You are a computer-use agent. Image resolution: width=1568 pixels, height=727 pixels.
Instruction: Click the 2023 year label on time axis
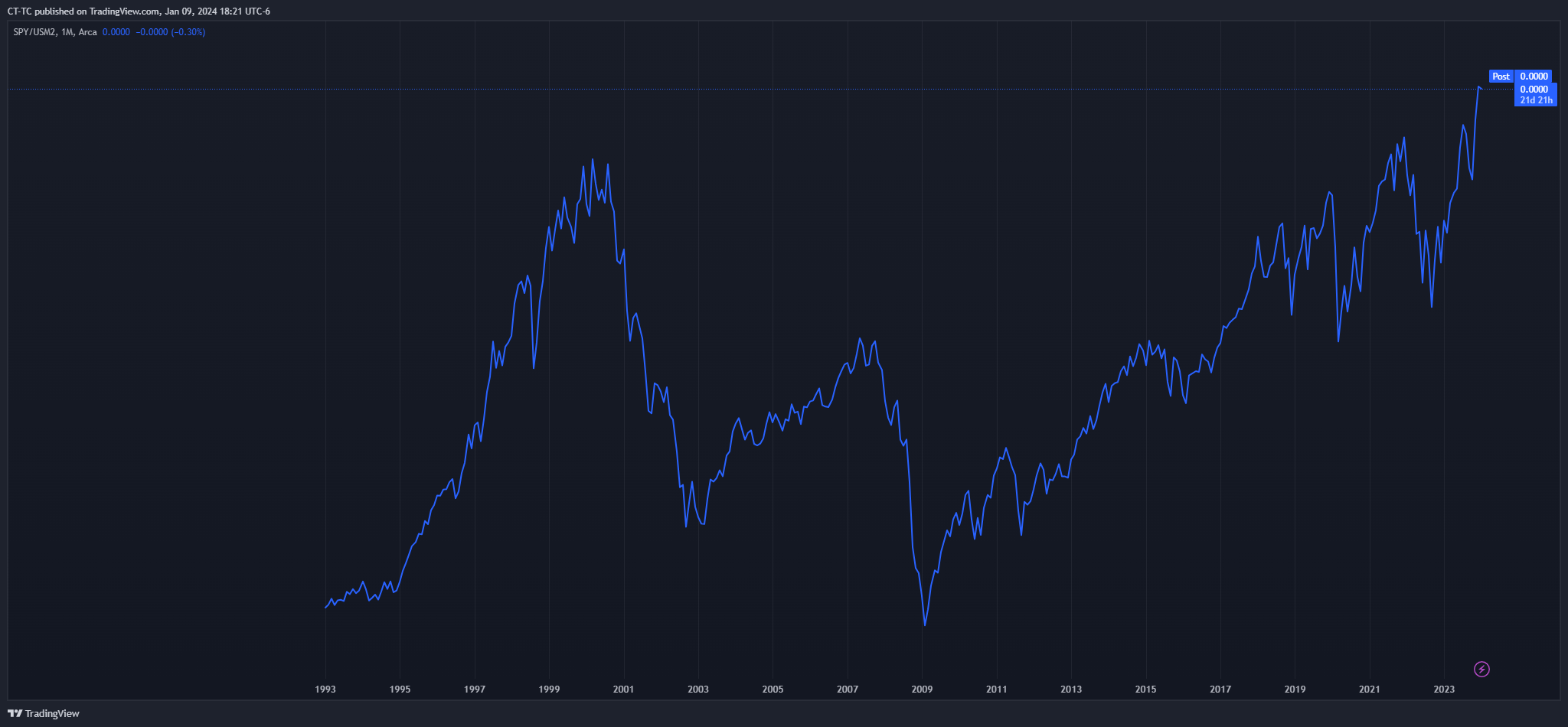tap(1444, 690)
